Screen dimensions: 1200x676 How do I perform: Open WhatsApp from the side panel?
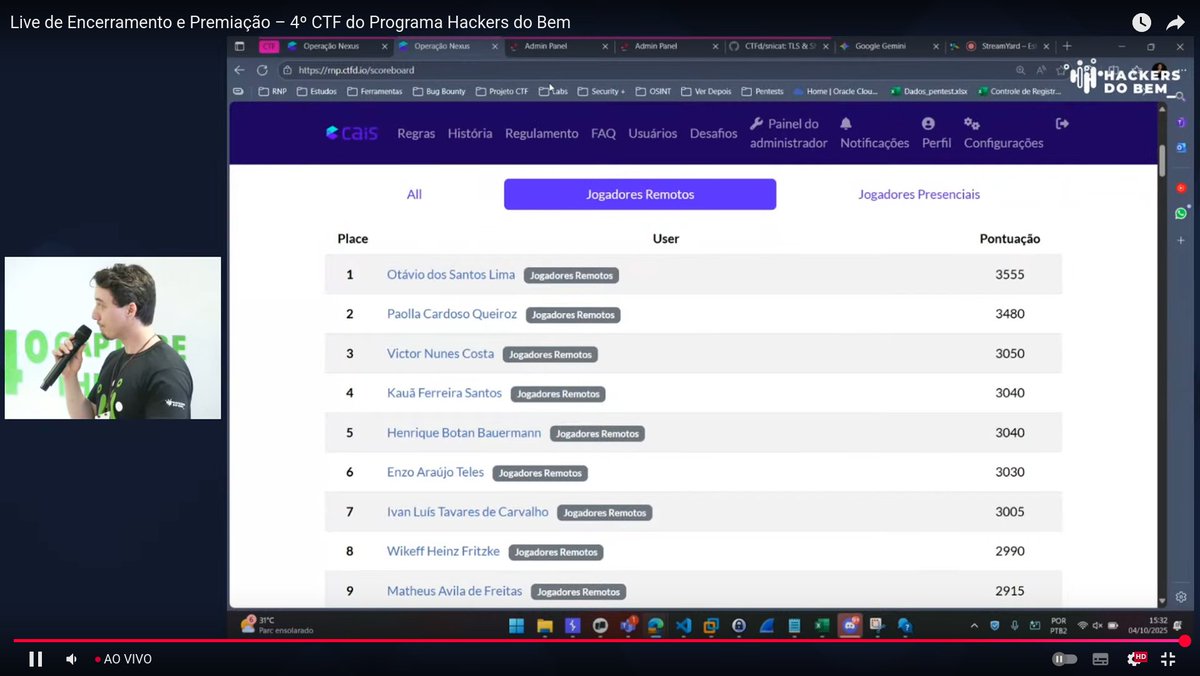pyautogui.click(x=1181, y=213)
